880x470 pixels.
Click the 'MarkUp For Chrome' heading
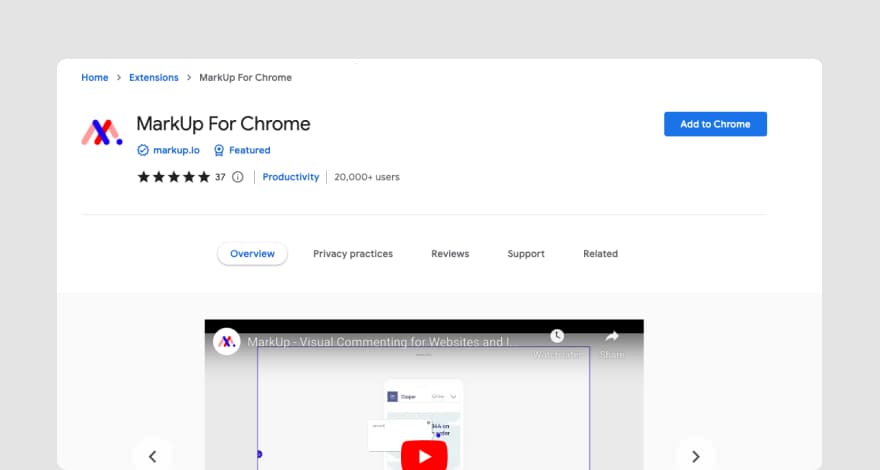point(223,124)
